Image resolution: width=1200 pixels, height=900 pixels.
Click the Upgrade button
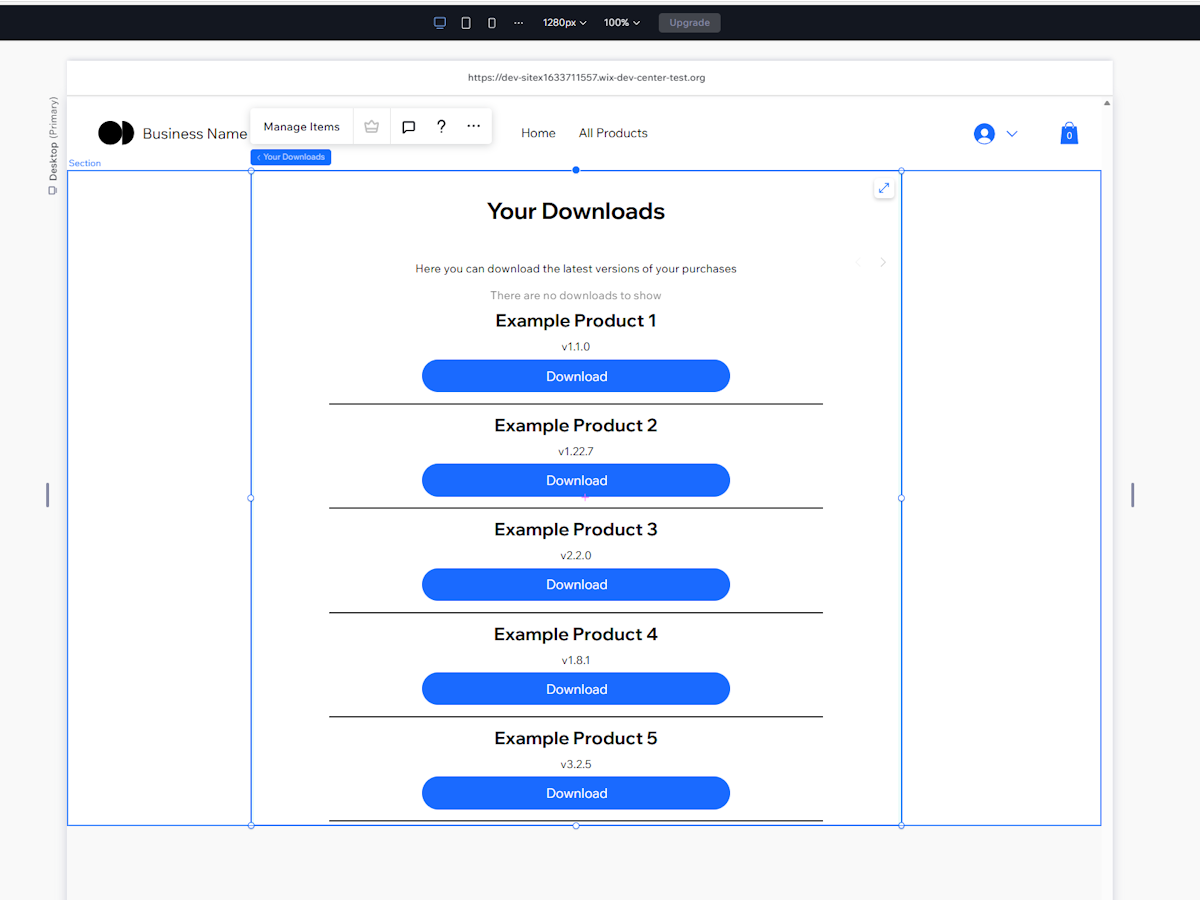(x=689, y=23)
